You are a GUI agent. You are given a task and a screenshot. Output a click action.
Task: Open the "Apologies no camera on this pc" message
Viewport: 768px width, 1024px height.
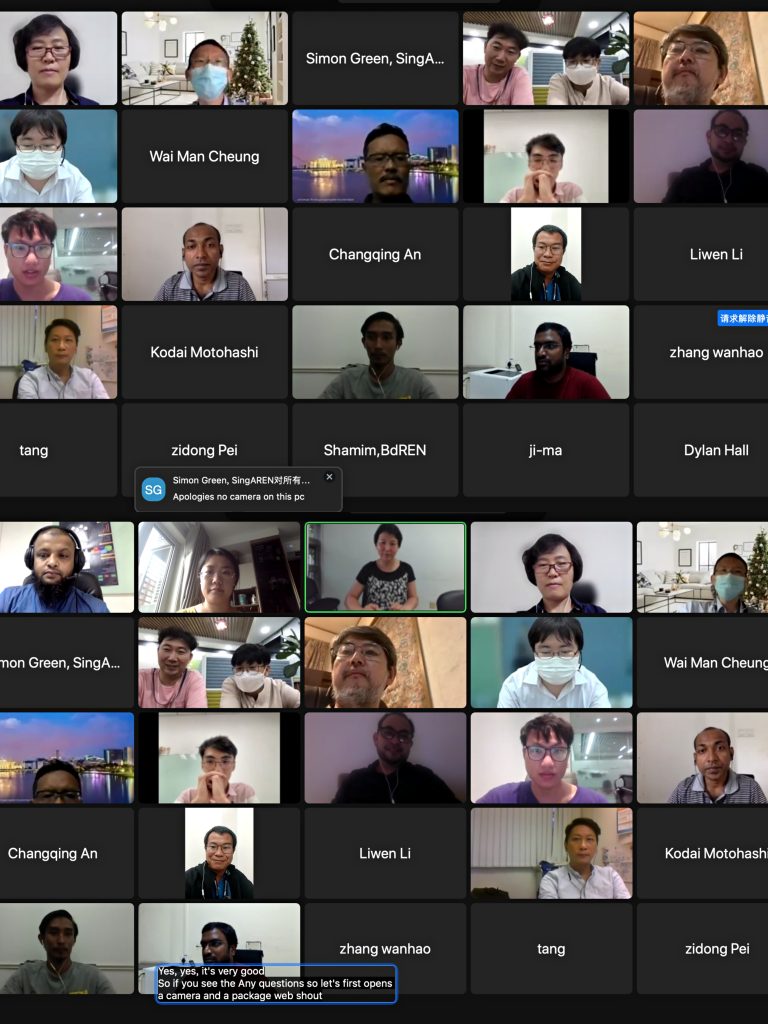click(238, 496)
